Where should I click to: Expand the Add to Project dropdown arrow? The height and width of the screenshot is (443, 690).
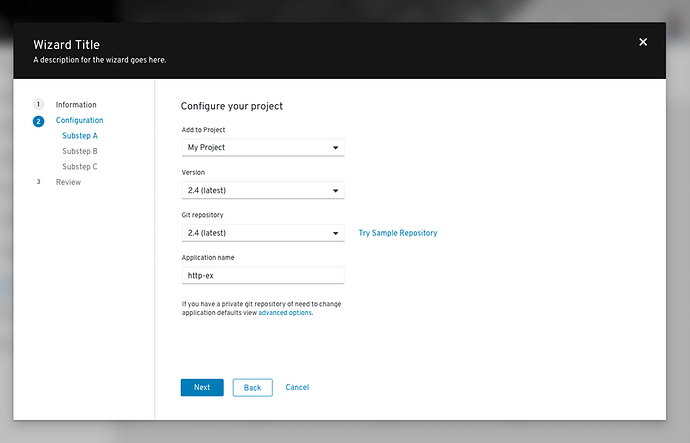pyautogui.click(x=335, y=148)
